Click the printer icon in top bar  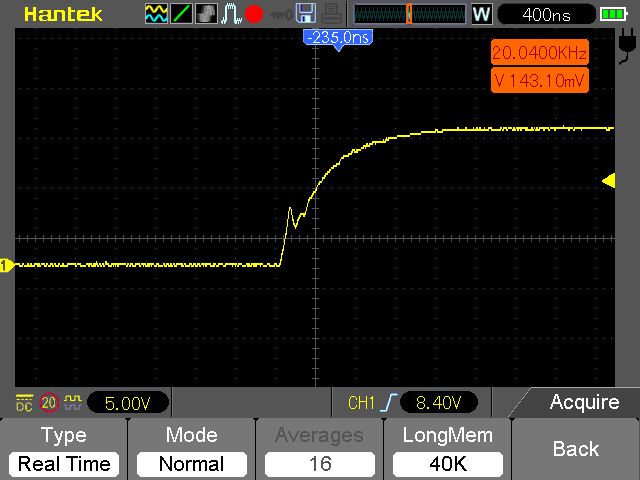[x=331, y=13]
